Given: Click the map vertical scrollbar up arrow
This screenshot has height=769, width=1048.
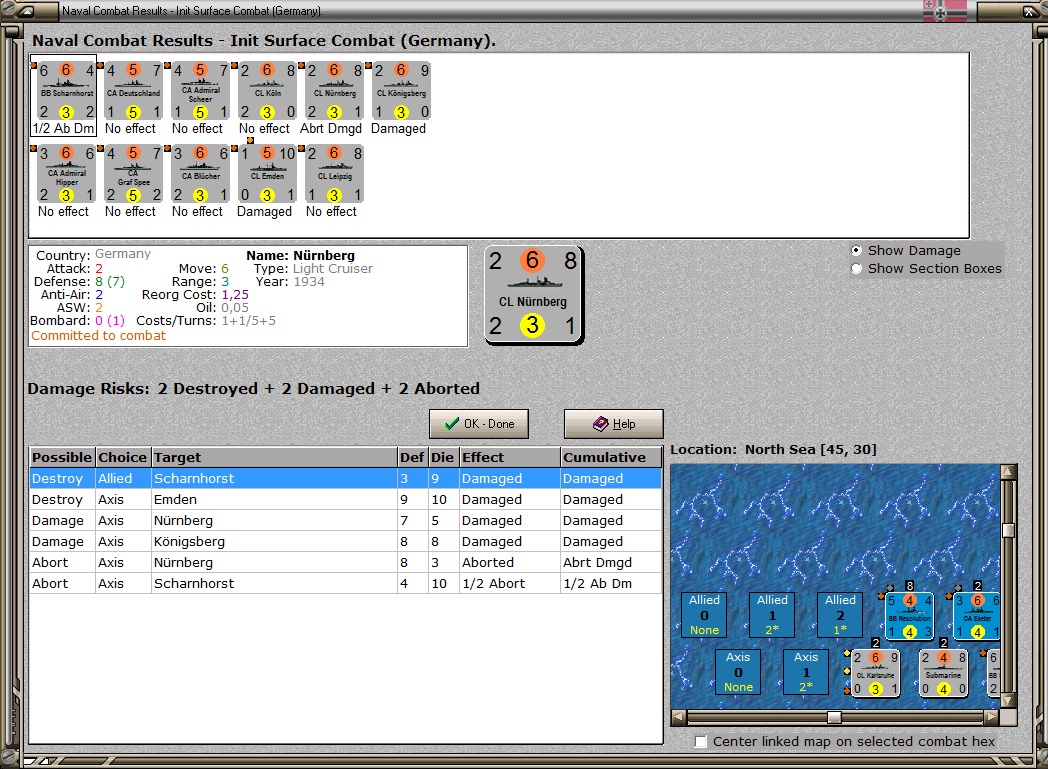Looking at the screenshot, I should pos(1008,472).
